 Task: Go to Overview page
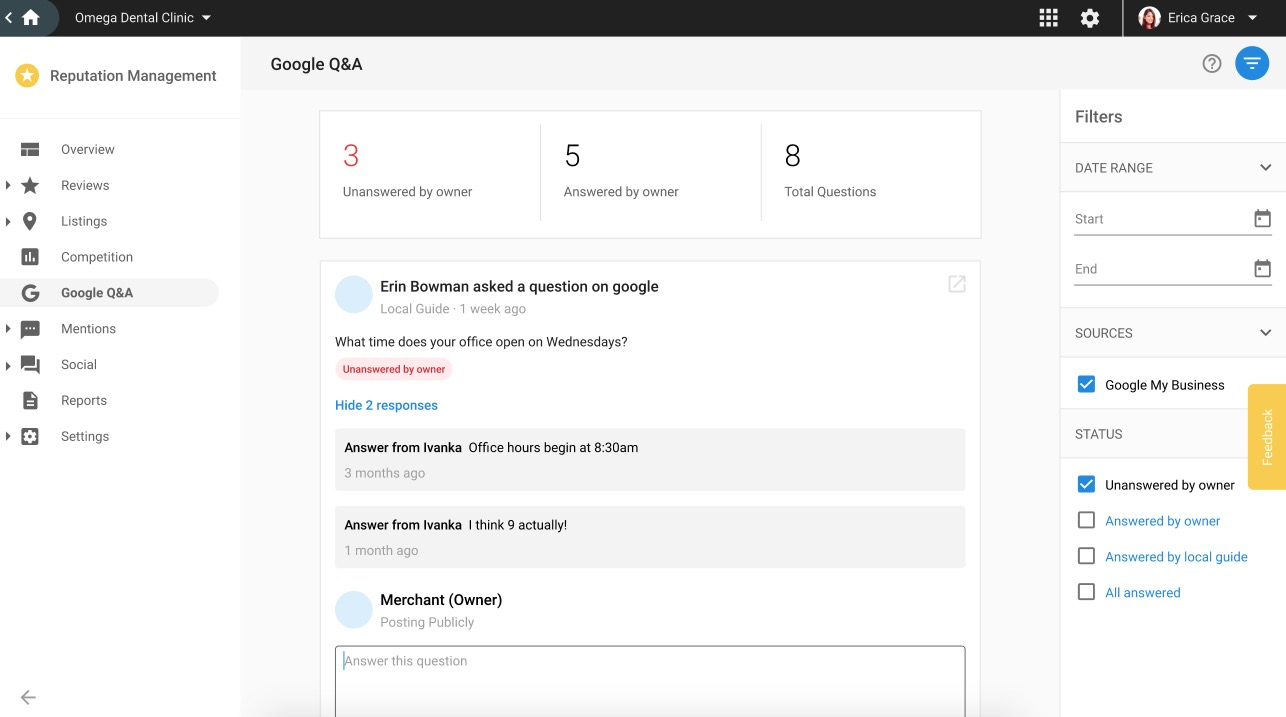tap(88, 149)
